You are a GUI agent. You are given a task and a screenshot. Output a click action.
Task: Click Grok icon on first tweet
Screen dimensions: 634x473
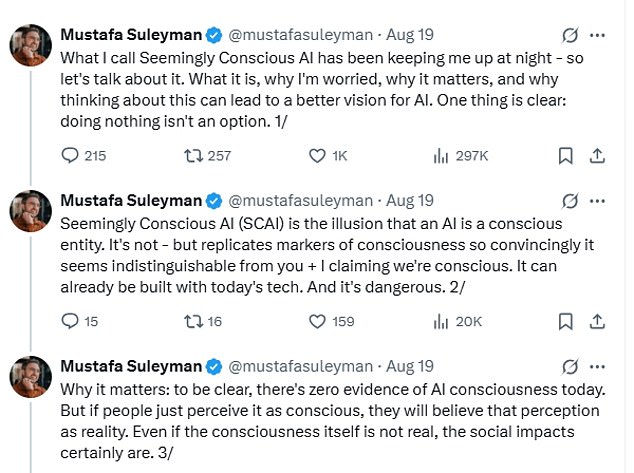570,35
